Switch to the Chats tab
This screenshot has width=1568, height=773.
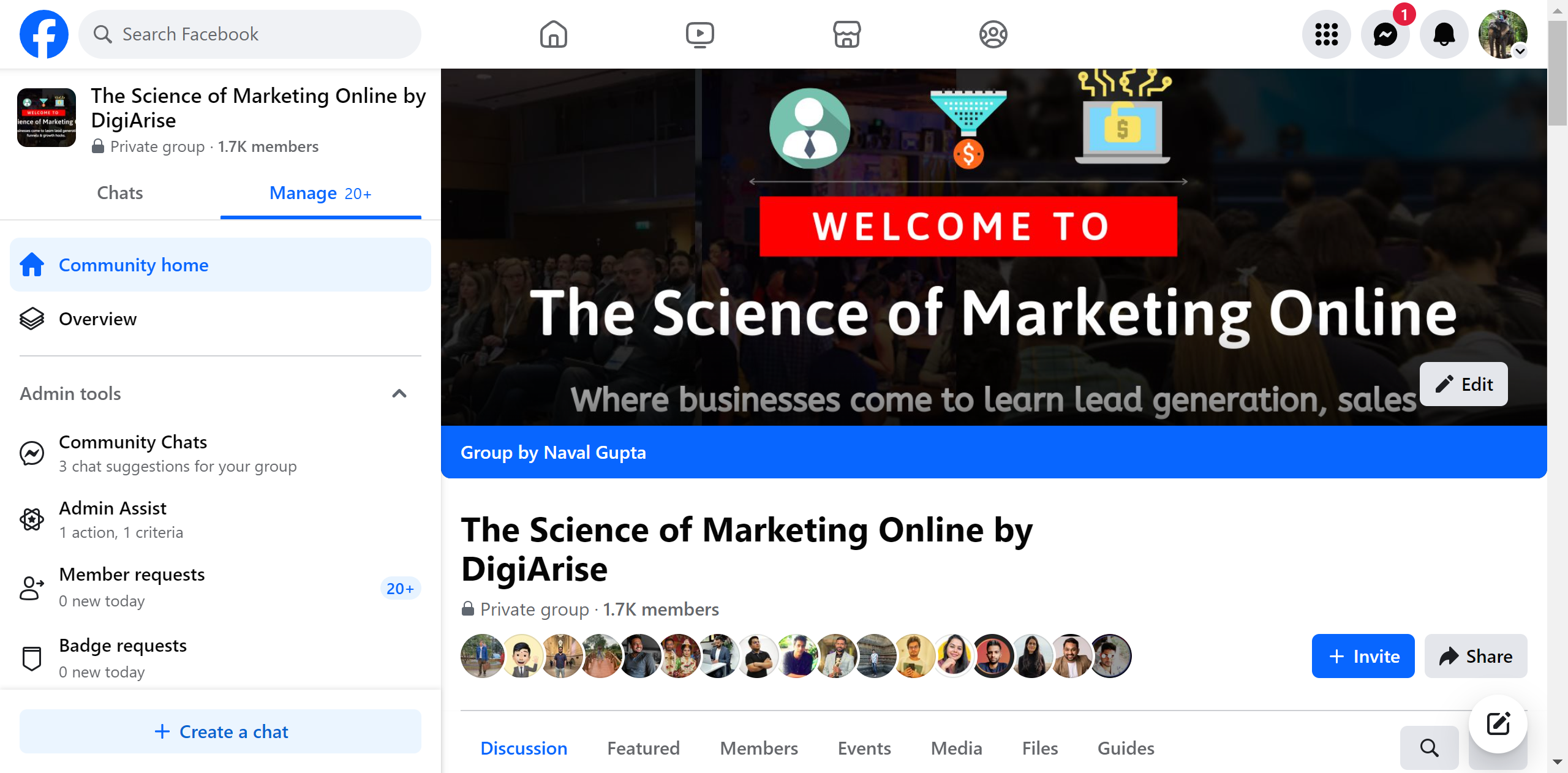(x=120, y=193)
